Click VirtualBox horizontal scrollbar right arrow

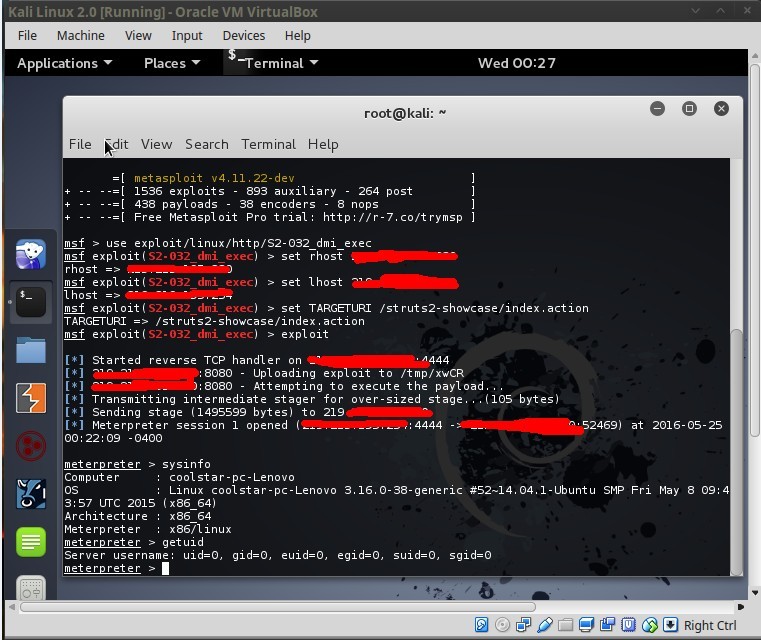click(x=741, y=607)
